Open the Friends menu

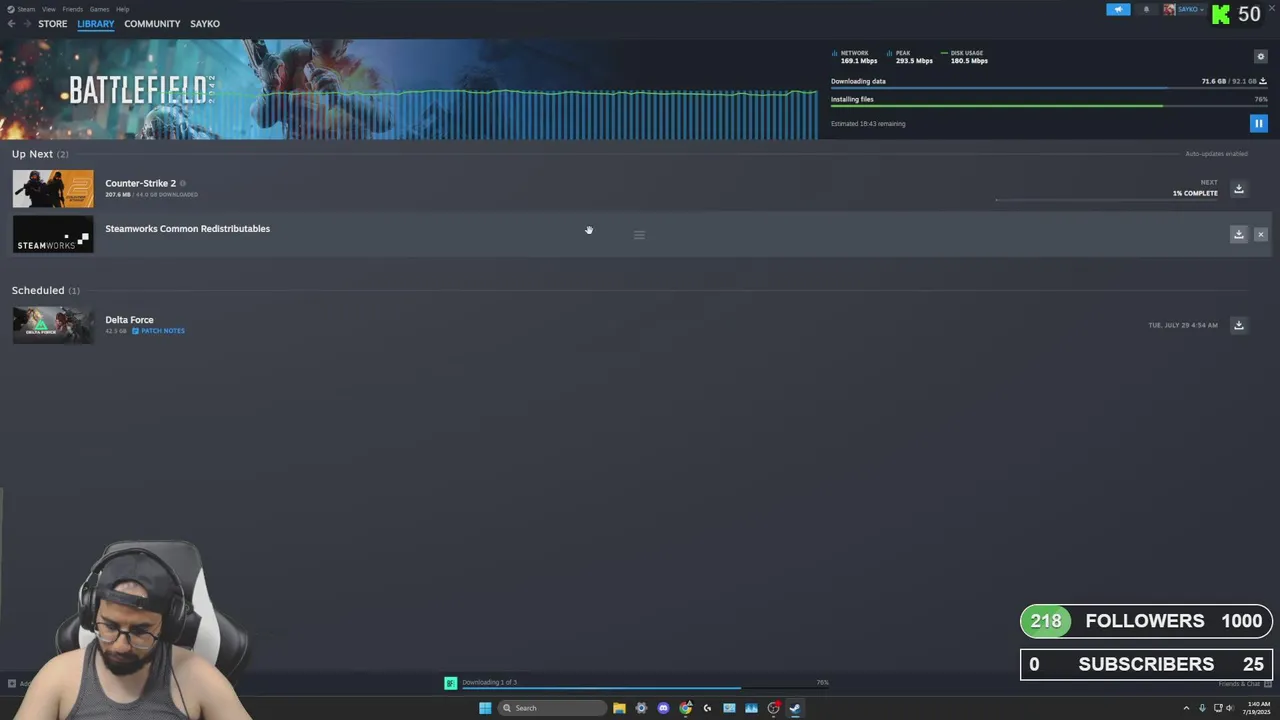click(x=72, y=9)
